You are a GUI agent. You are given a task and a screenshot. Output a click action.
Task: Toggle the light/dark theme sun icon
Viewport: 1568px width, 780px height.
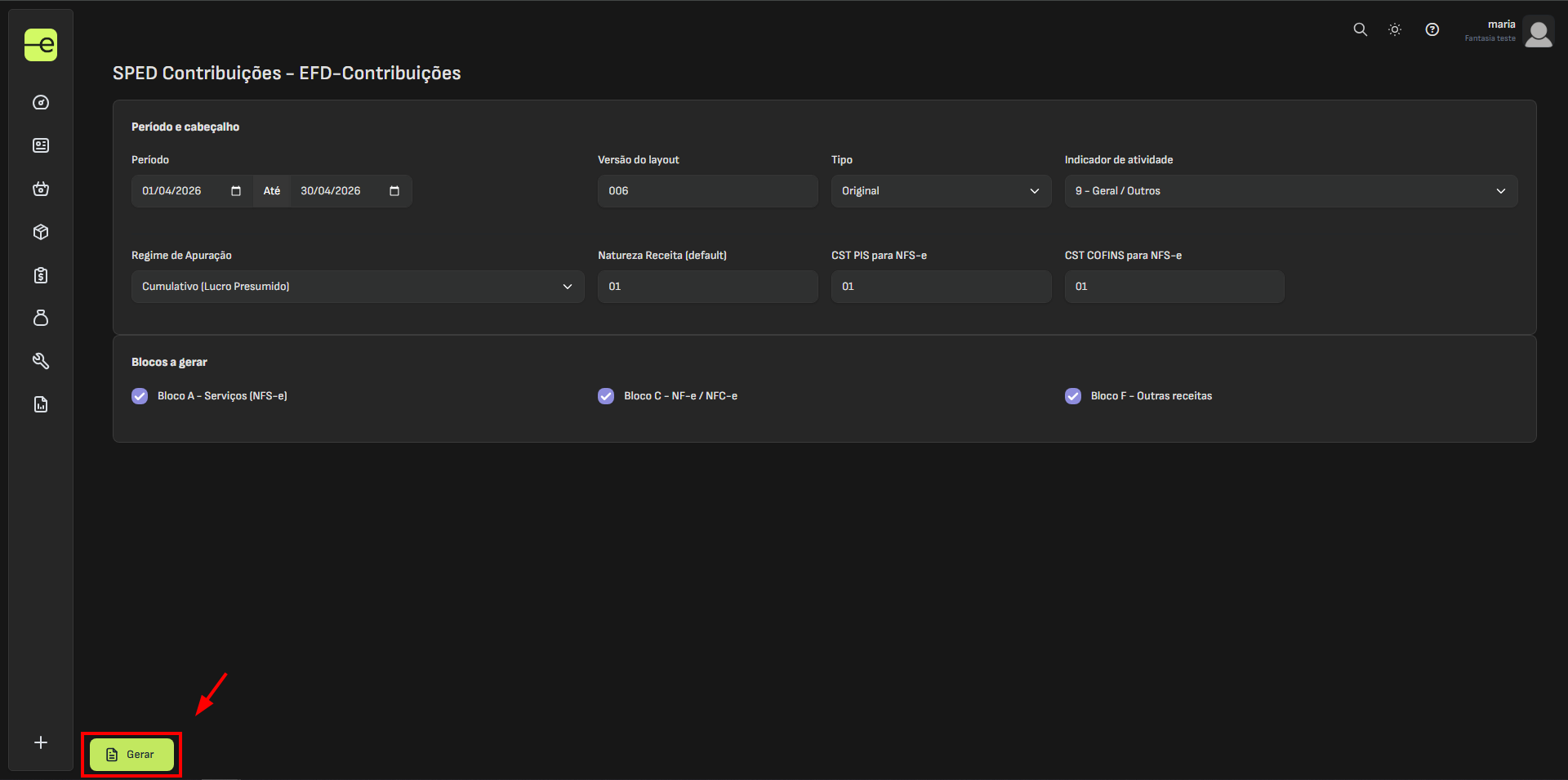click(x=1395, y=29)
